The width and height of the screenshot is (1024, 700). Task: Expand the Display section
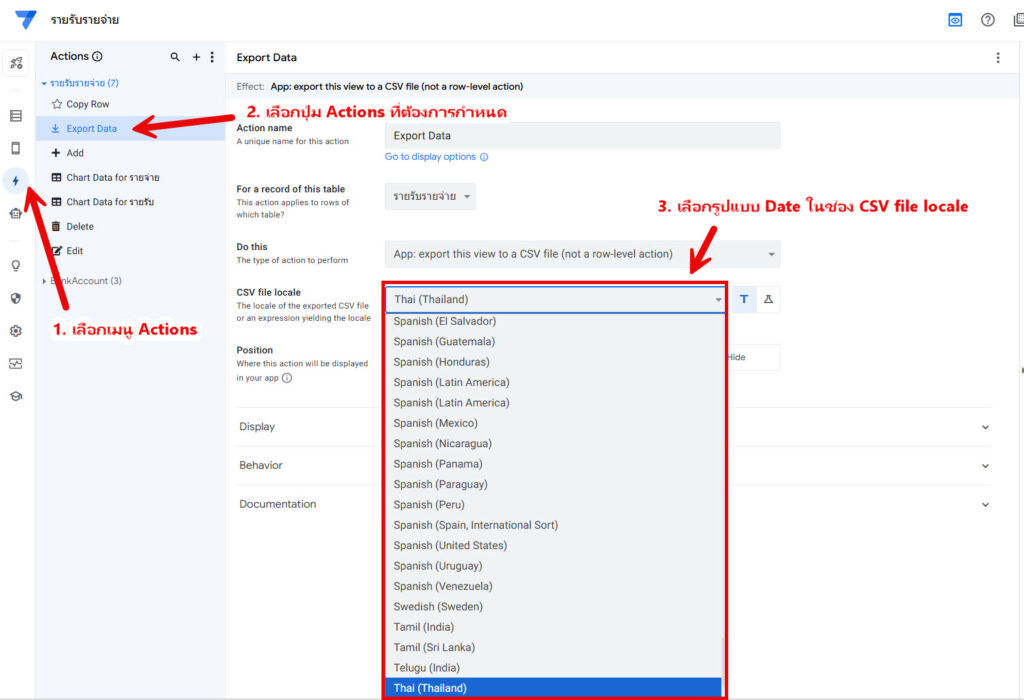pyautogui.click(x=614, y=426)
